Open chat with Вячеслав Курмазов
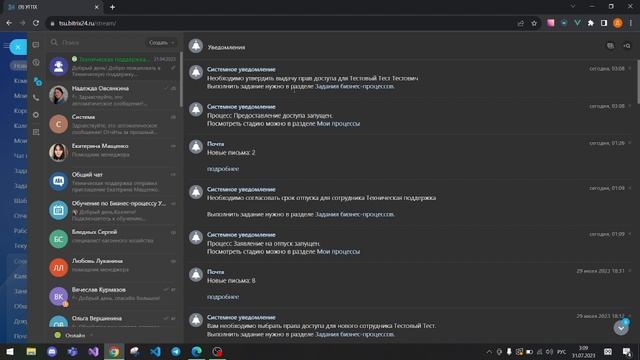640x360 pixels. [113, 296]
